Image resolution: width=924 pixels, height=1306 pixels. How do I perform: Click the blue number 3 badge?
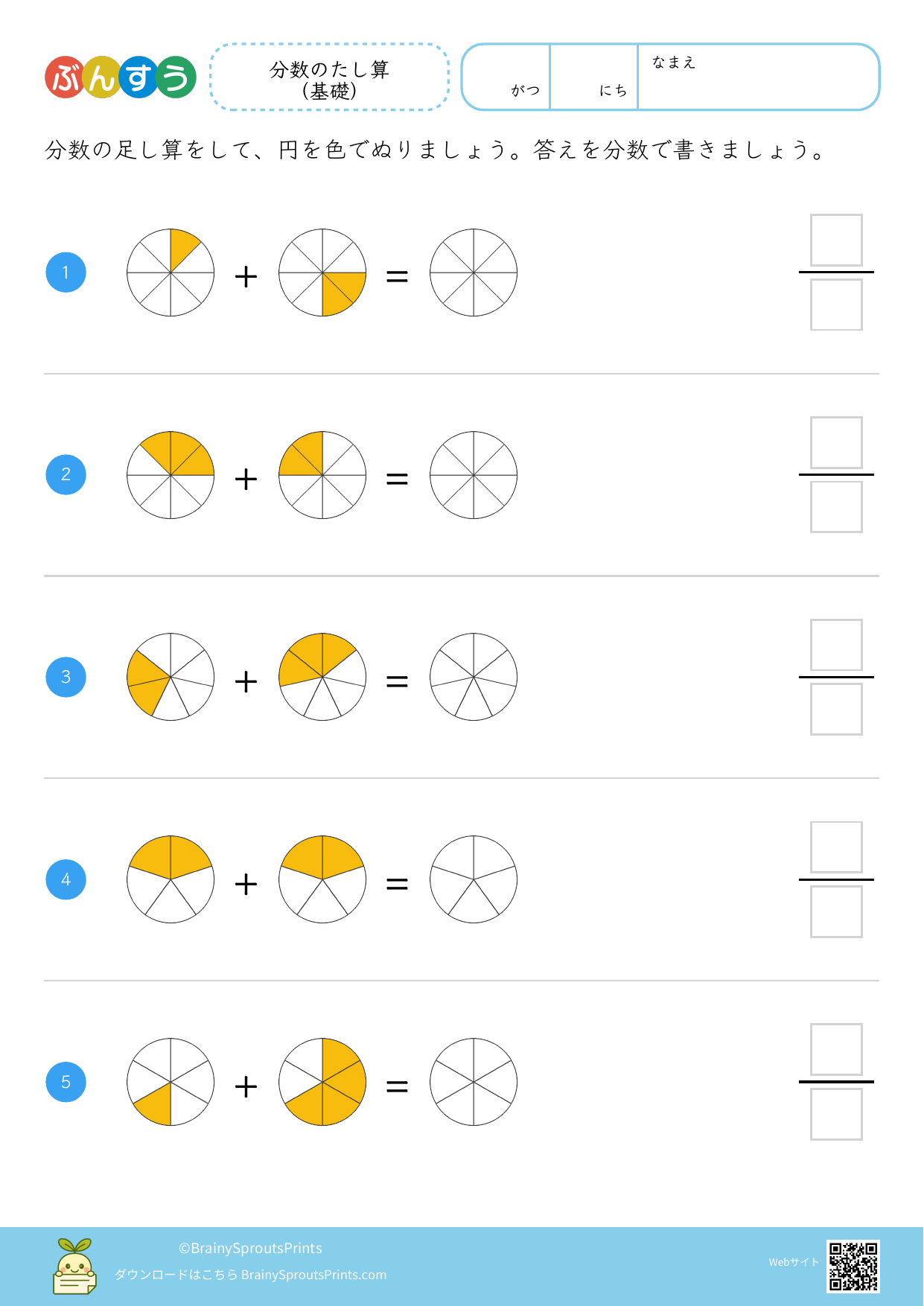pyautogui.click(x=66, y=677)
